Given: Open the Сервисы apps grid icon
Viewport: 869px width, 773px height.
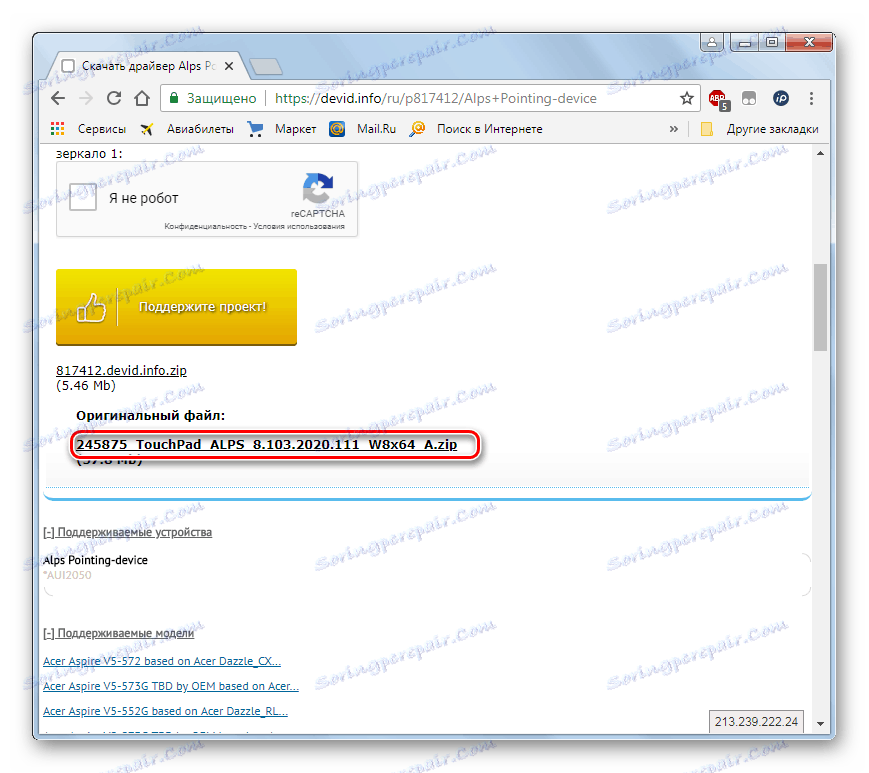Looking at the screenshot, I should tap(58, 129).
